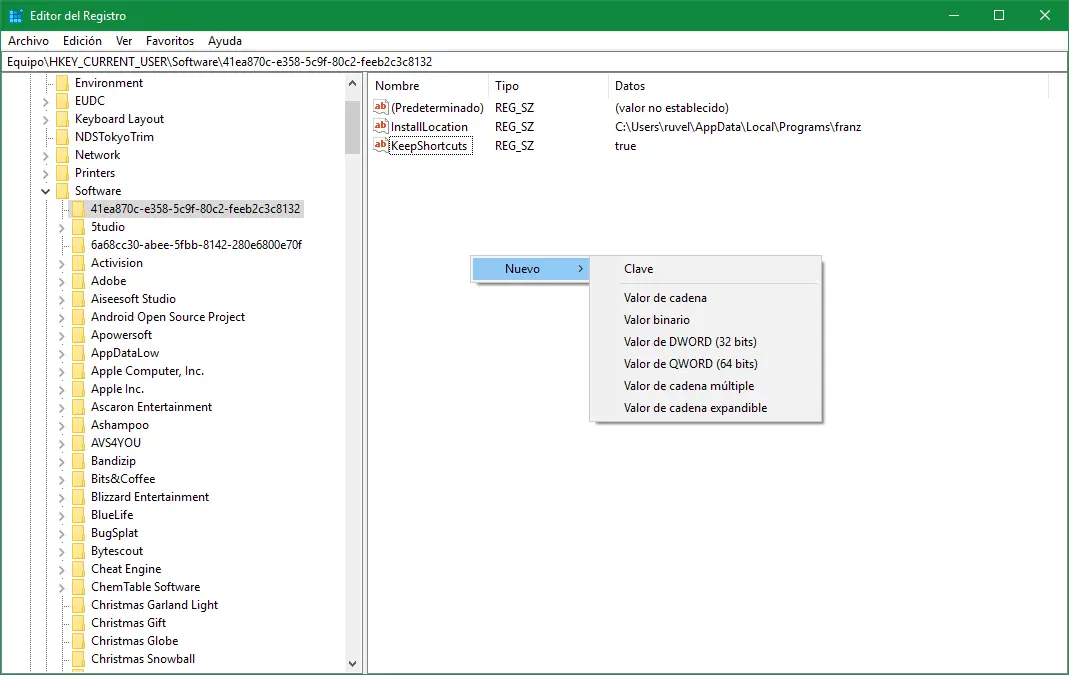Click the Registry Editor title bar icon
The height and width of the screenshot is (675, 1069).
(x=16, y=15)
